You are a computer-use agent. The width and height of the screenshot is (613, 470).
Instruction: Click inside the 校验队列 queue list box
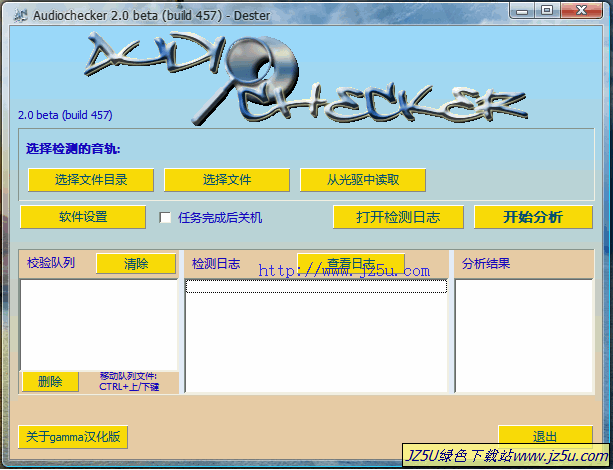pyautogui.click(x=99, y=325)
